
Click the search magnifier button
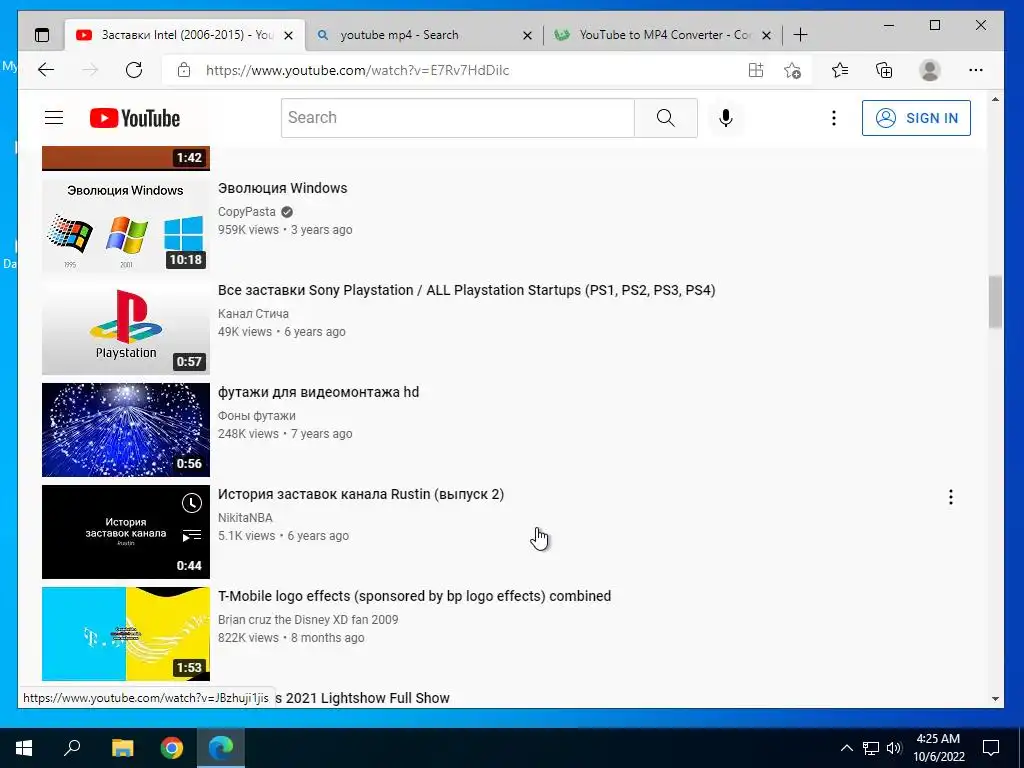pyautogui.click(x=665, y=118)
